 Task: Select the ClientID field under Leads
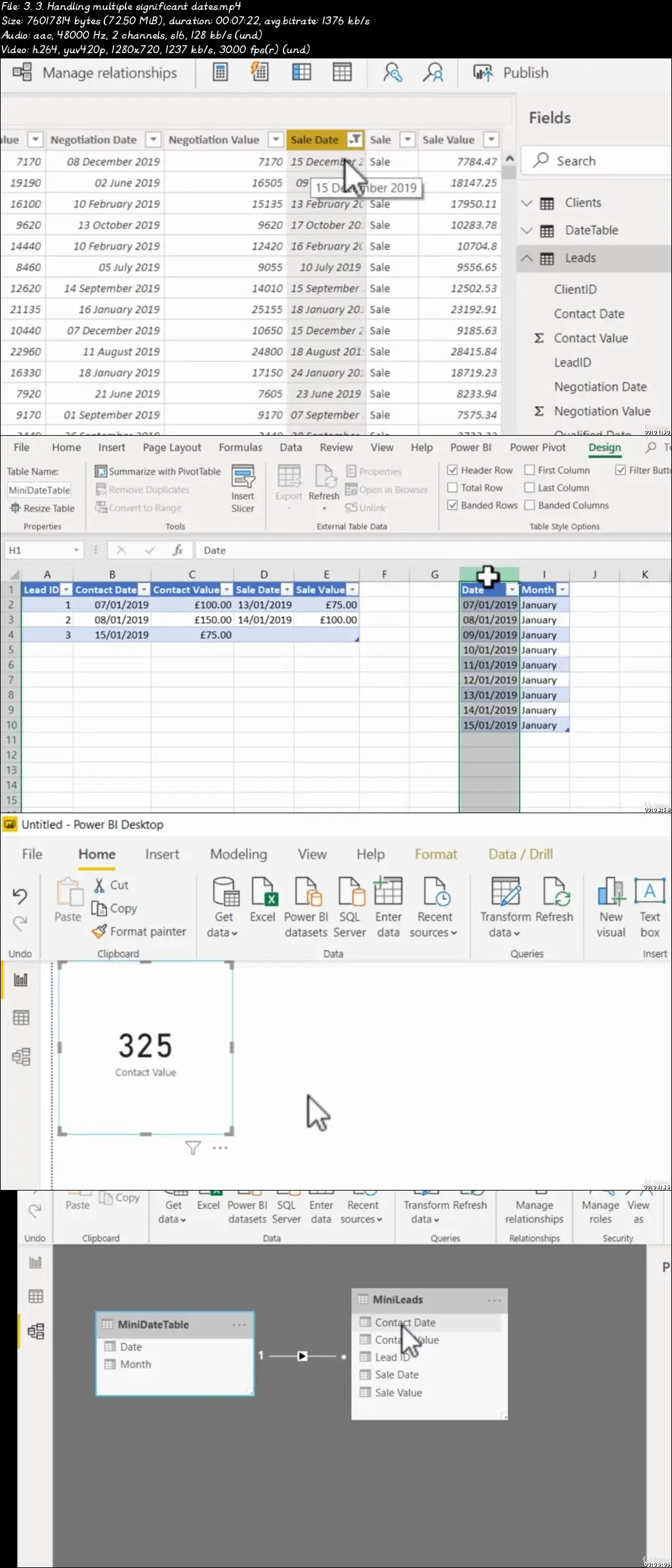[x=576, y=289]
